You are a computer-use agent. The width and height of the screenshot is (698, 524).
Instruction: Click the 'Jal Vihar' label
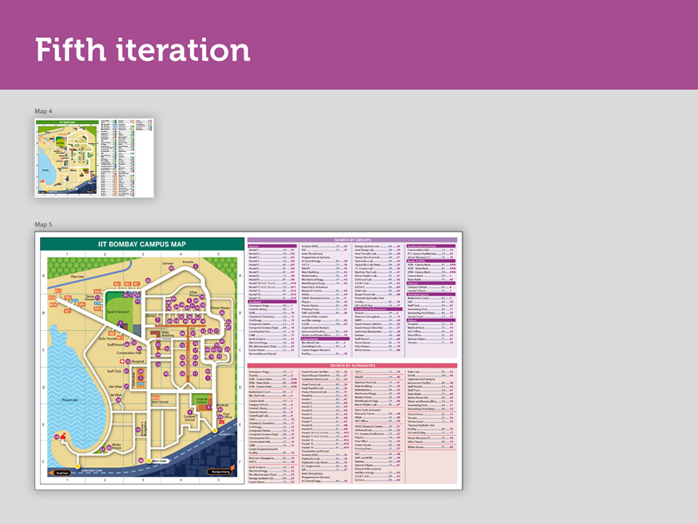[x=114, y=394]
